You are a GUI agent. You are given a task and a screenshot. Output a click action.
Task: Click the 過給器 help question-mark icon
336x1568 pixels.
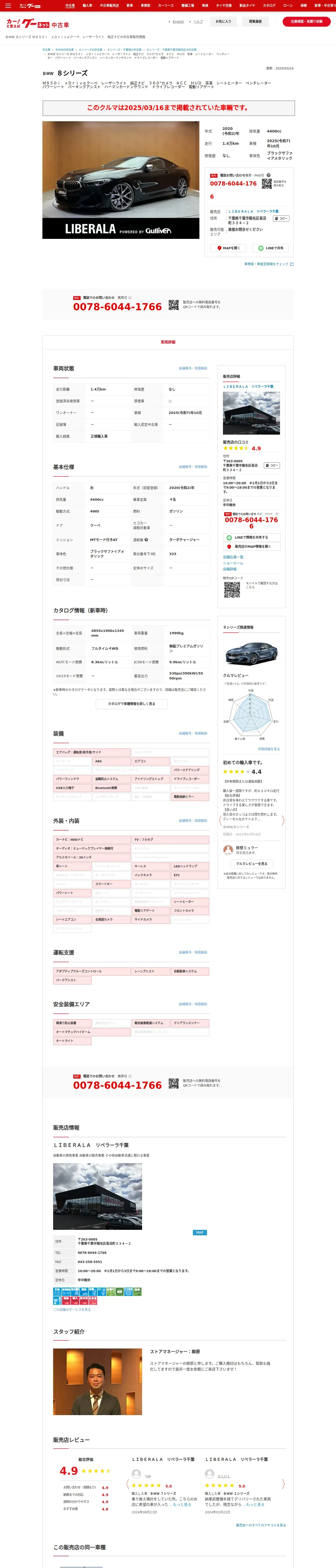point(146,540)
